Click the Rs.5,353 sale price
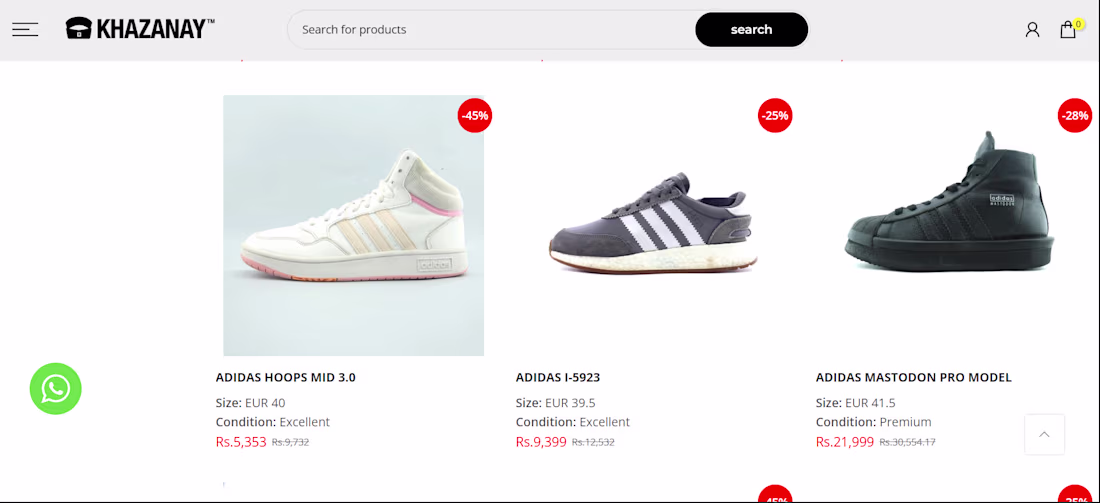Screen dimensions: 1100x503 pyautogui.click(x=241, y=442)
